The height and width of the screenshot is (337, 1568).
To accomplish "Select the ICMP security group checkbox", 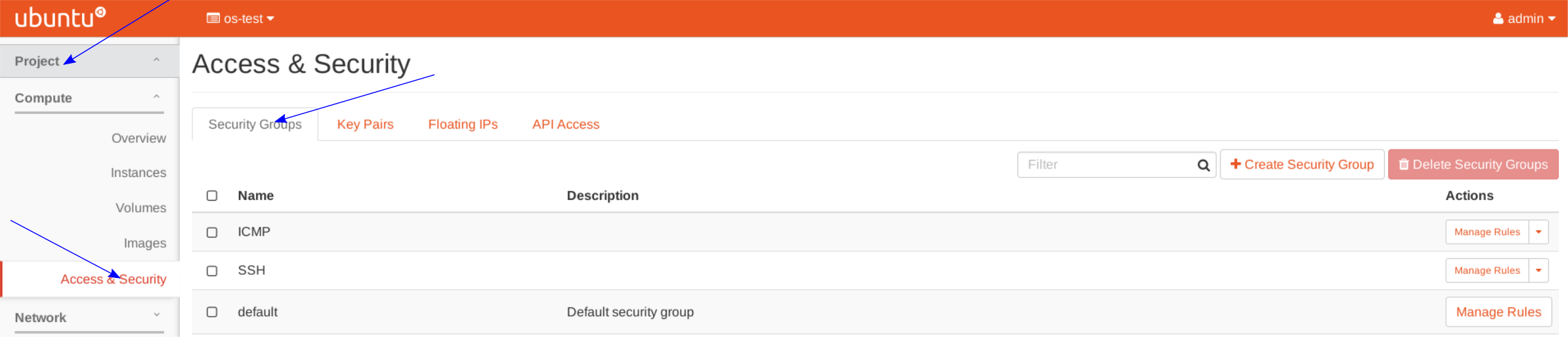I will [212, 233].
